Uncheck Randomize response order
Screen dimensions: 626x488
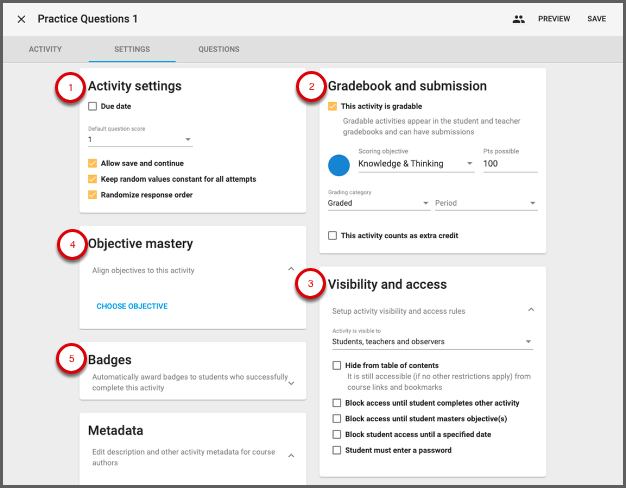coord(93,195)
